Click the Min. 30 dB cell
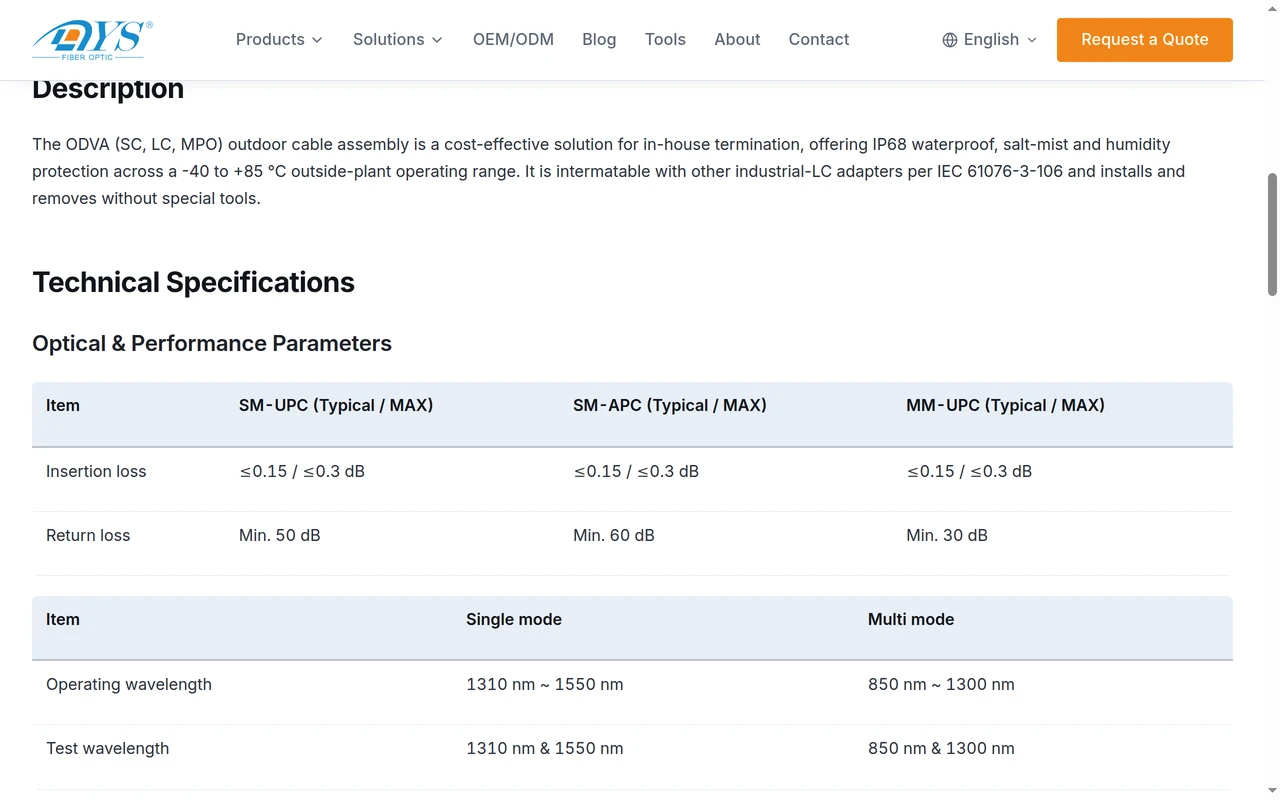The width and height of the screenshot is (1280, 800). coord(947,535)
